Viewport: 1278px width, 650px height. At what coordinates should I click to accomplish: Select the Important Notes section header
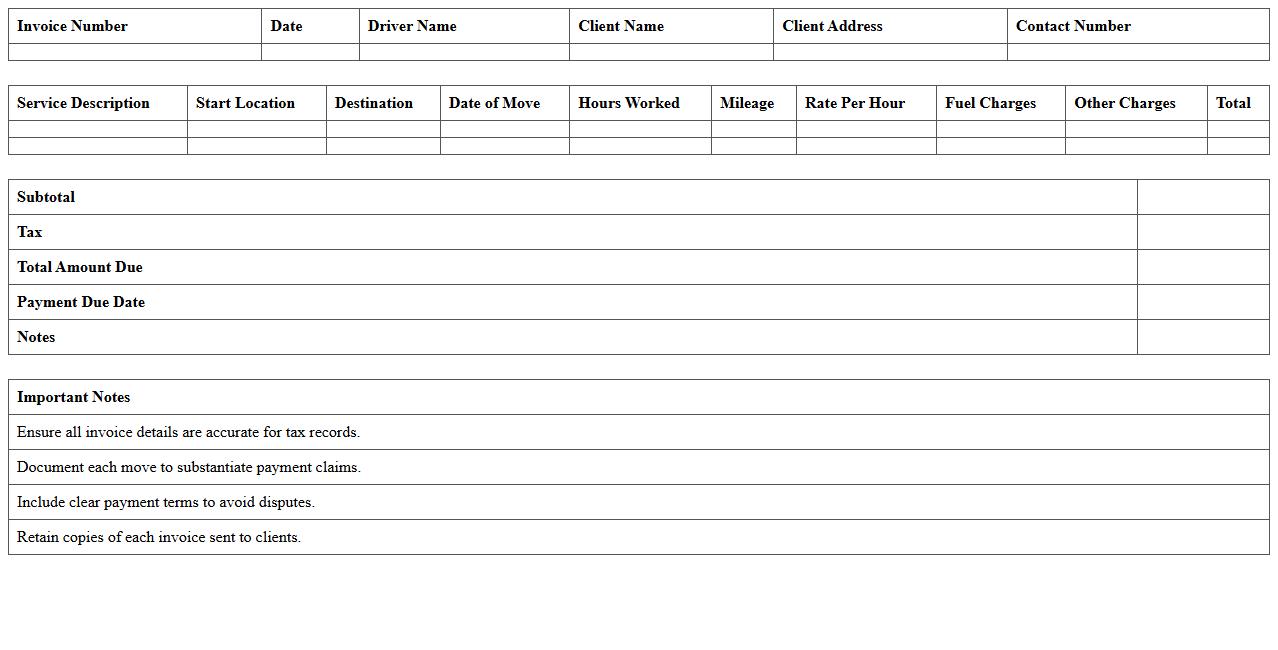pos(73,397)
